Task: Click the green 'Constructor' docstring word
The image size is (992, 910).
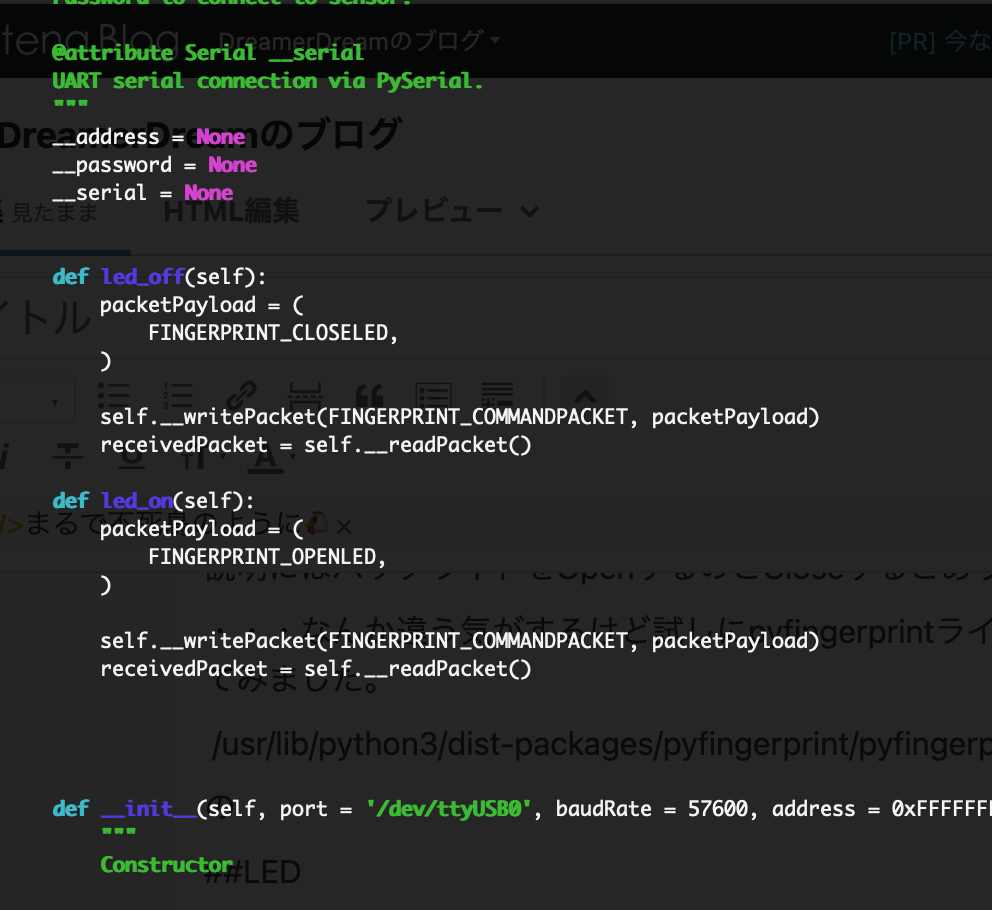Action: pyautogui.click(x=167, y=864)
